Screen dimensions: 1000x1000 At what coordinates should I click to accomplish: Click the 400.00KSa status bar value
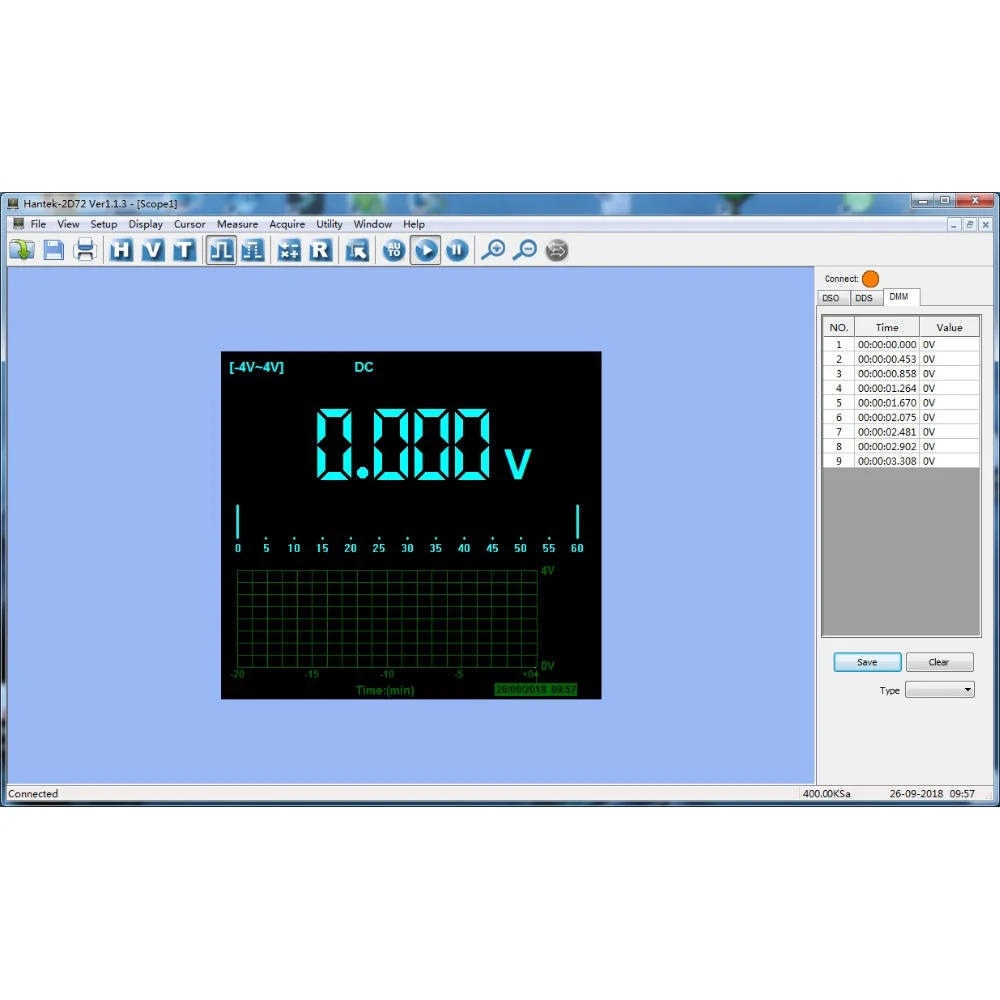826,793
